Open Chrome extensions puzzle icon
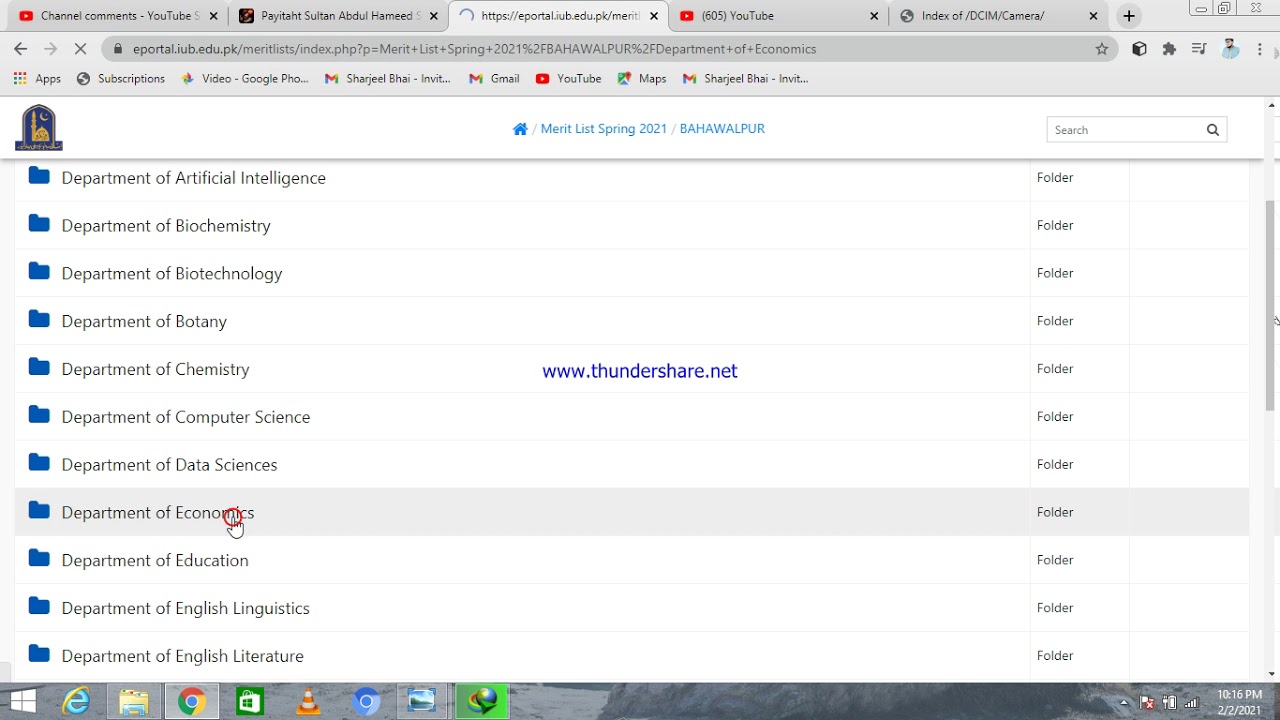Screen dimensions: 1280x720 [x=1169, y=49]
